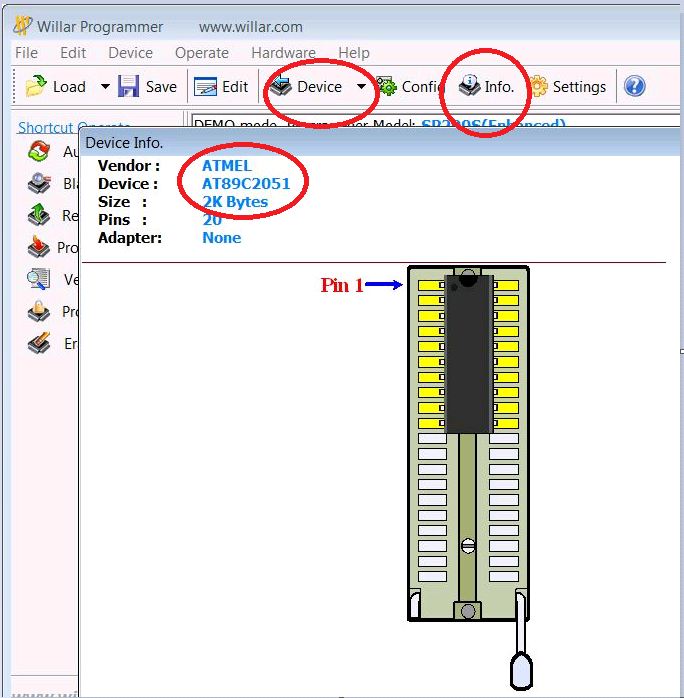The height and width of the screenshot is (698, 684).
Task: Click the ATMEL vendor value
Action: coord(227,166)
